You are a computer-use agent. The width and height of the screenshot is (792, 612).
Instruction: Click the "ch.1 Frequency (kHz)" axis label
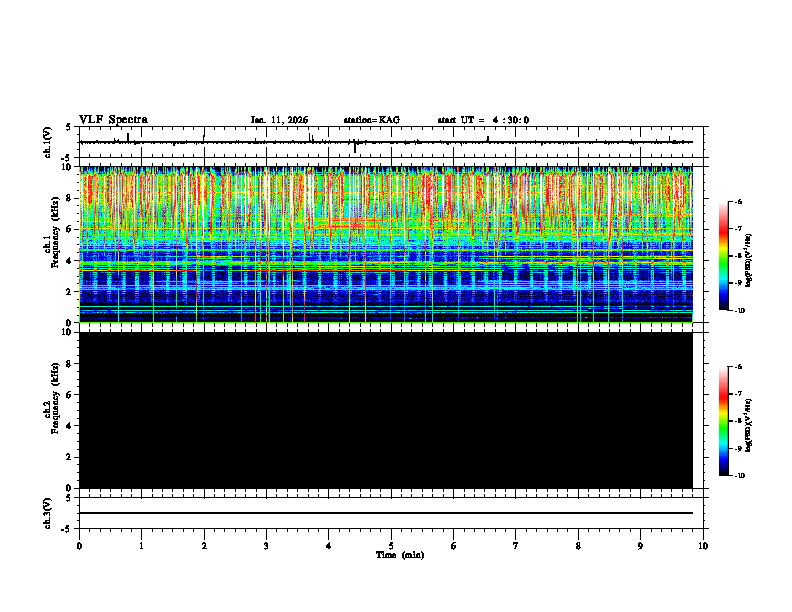52,230
